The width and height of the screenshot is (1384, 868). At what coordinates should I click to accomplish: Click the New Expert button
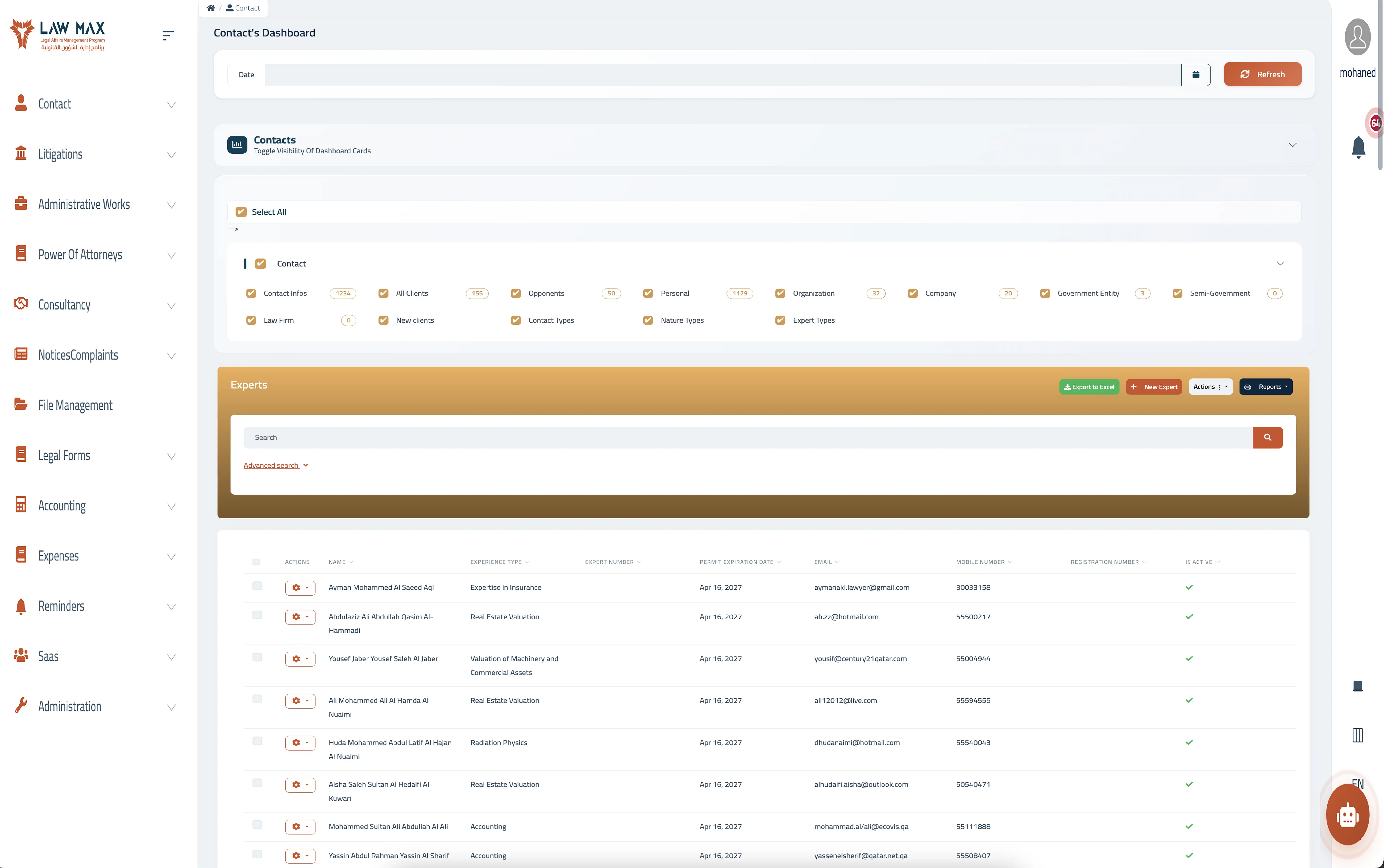[1154, 387]
